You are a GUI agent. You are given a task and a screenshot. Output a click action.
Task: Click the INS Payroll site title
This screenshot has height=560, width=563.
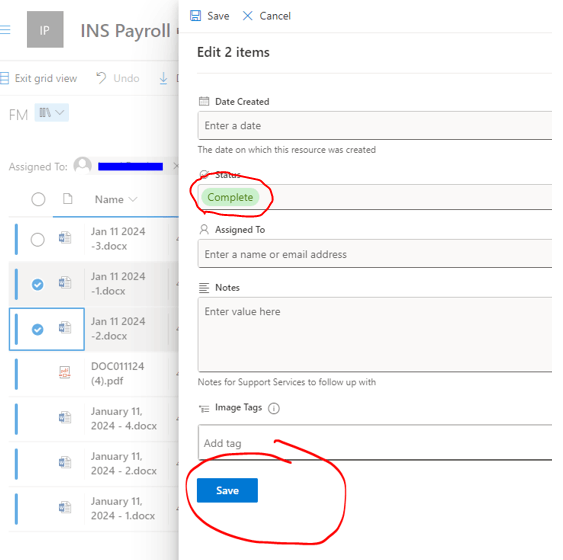pyautogui.click(x=125, y=31)
